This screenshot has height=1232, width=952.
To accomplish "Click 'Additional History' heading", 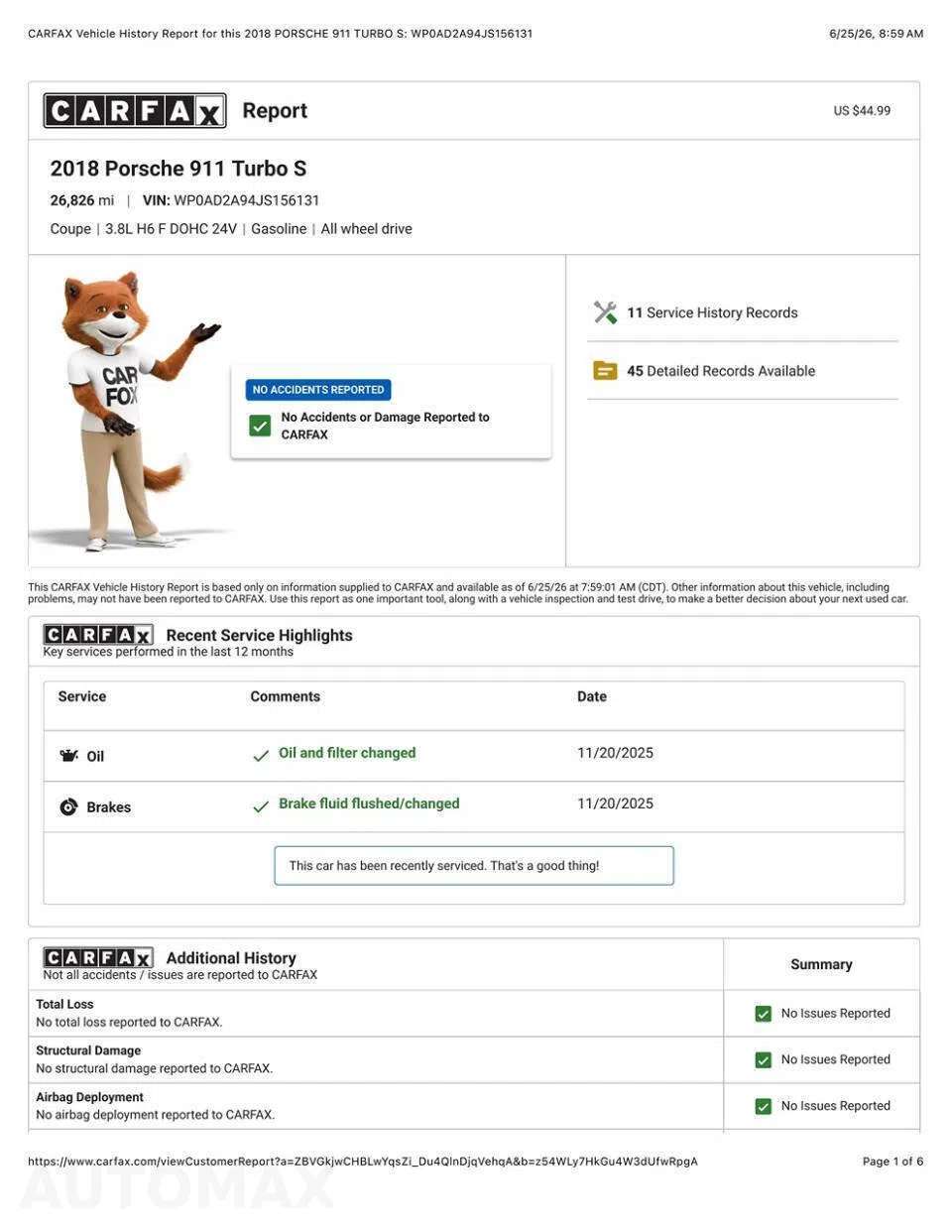I will click(x=231, y=958).
